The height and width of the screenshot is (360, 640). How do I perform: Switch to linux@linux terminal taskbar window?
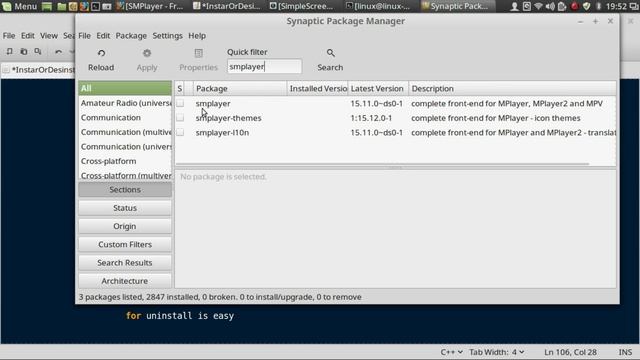[x=379, y=6]
